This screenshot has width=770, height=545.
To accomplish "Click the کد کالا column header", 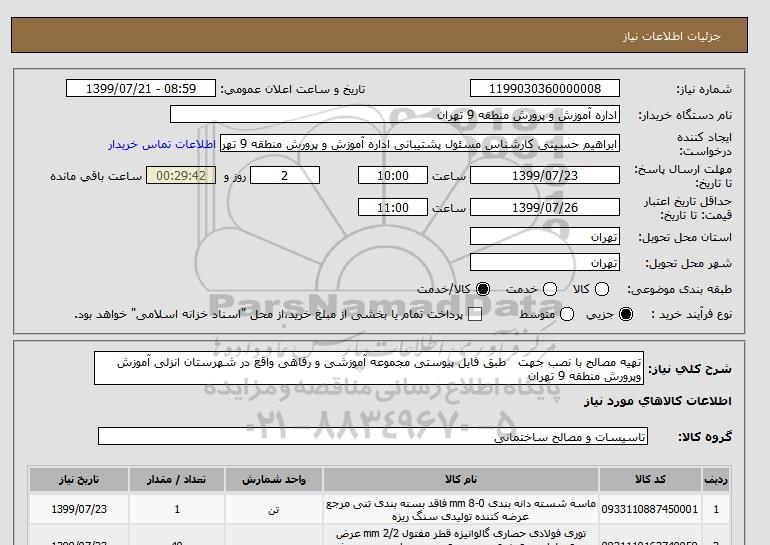I will 650,479.
